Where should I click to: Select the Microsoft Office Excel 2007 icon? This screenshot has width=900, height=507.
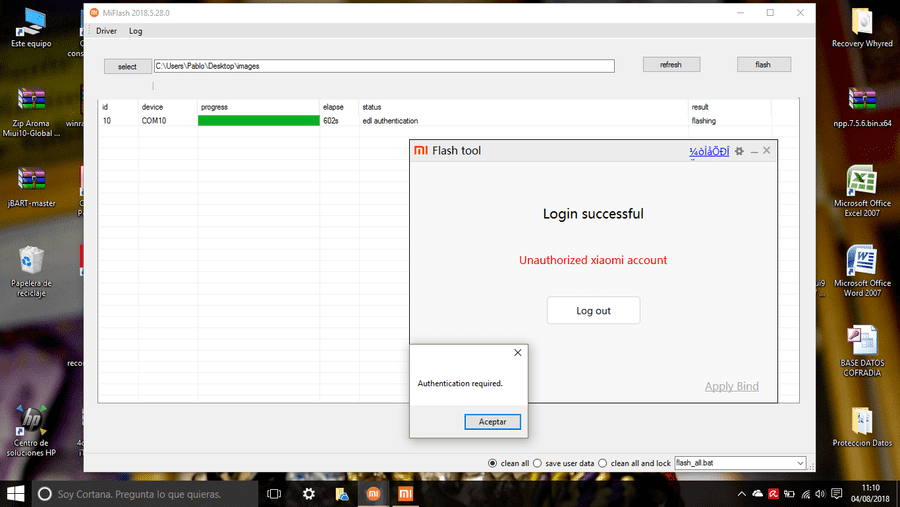click(x=862, y=192)
